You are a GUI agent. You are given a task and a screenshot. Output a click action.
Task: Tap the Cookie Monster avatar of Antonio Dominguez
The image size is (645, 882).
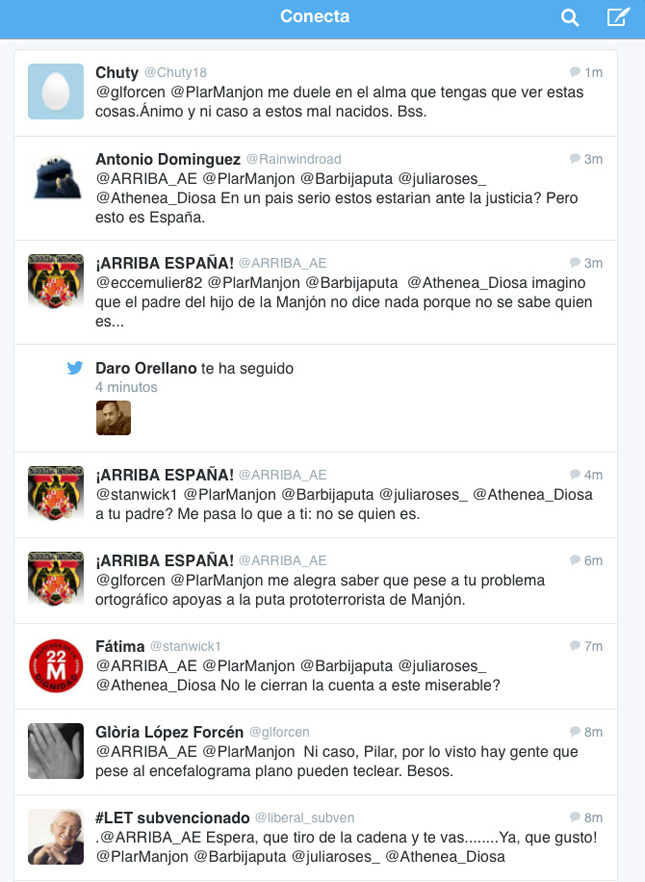56,178
